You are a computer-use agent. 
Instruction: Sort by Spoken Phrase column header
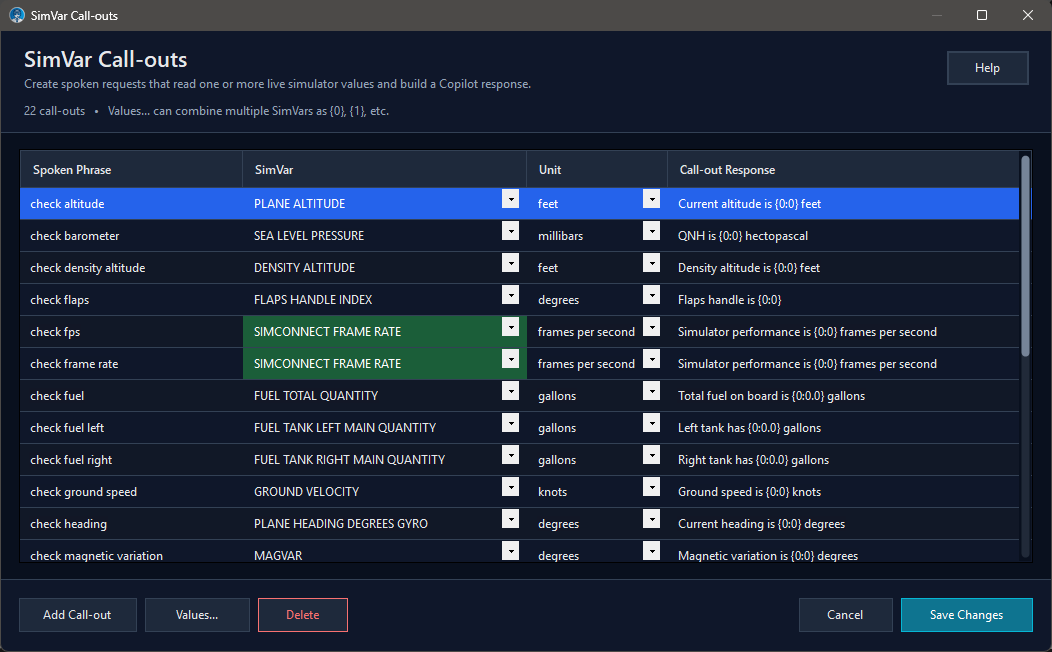click(132, 170)
